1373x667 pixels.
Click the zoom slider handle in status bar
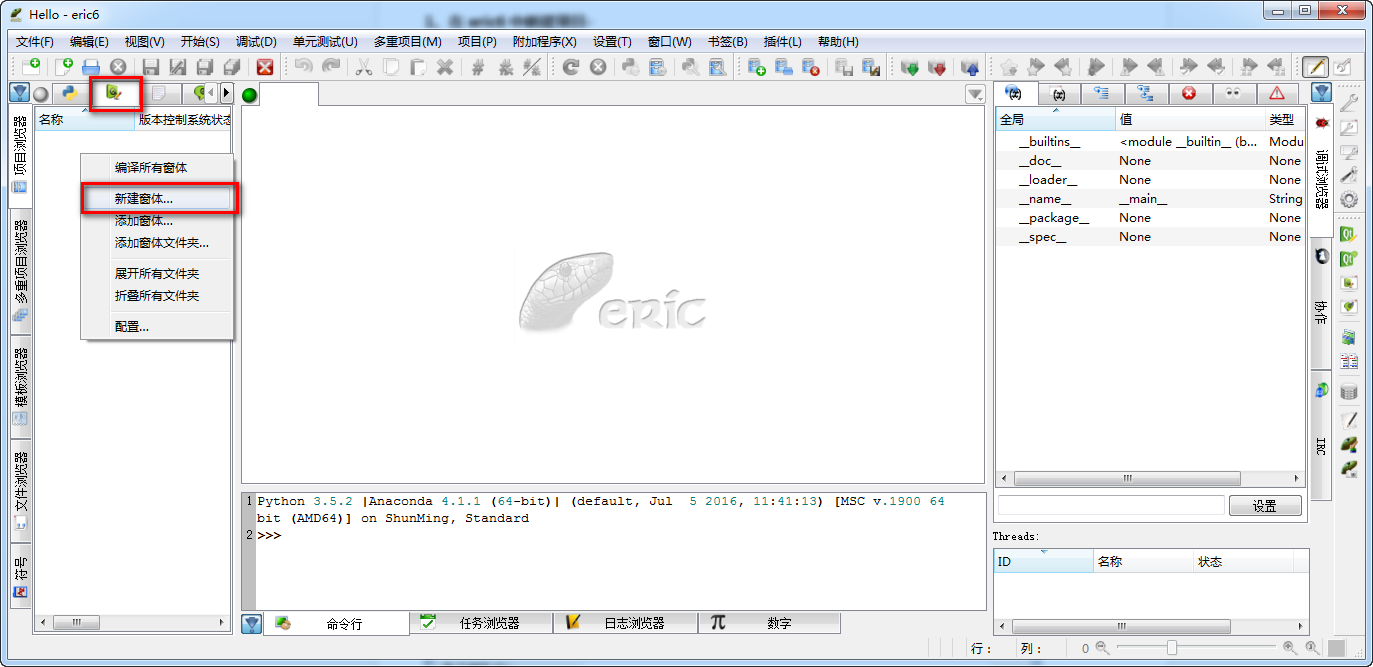(x=1171, y=648)
